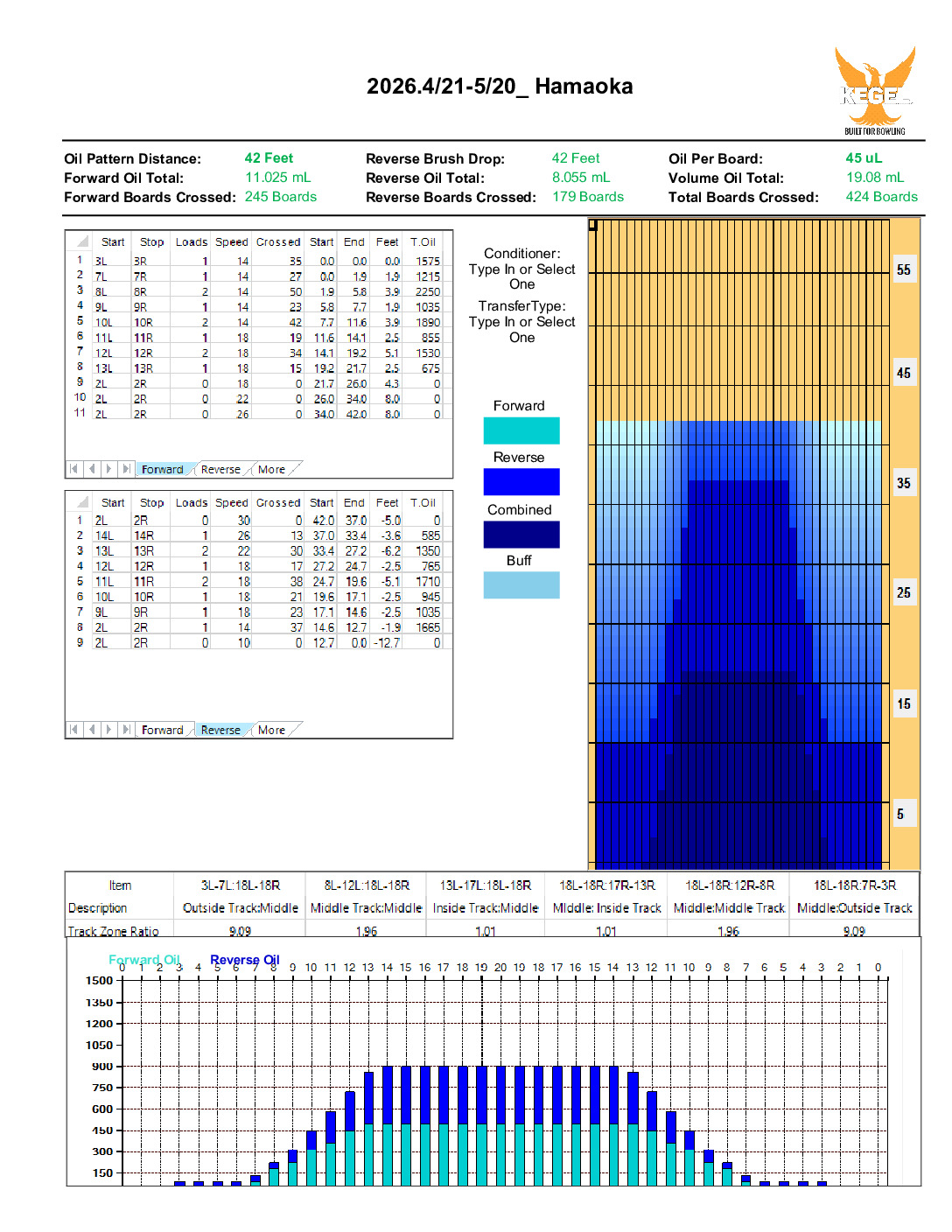This screenshot has height=1232, width=952.
Task: Switch to Reverse tab in upper table
Action: (x=220, y=470)
